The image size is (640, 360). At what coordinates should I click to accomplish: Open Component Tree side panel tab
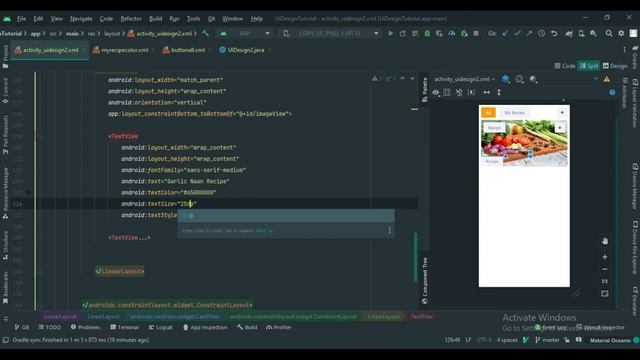point(425,281)
